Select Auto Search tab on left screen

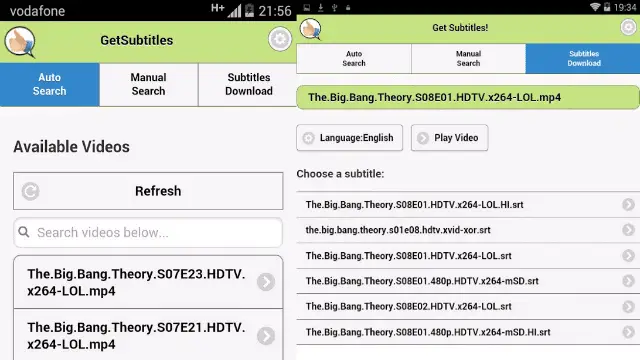[x=49, y=84]
